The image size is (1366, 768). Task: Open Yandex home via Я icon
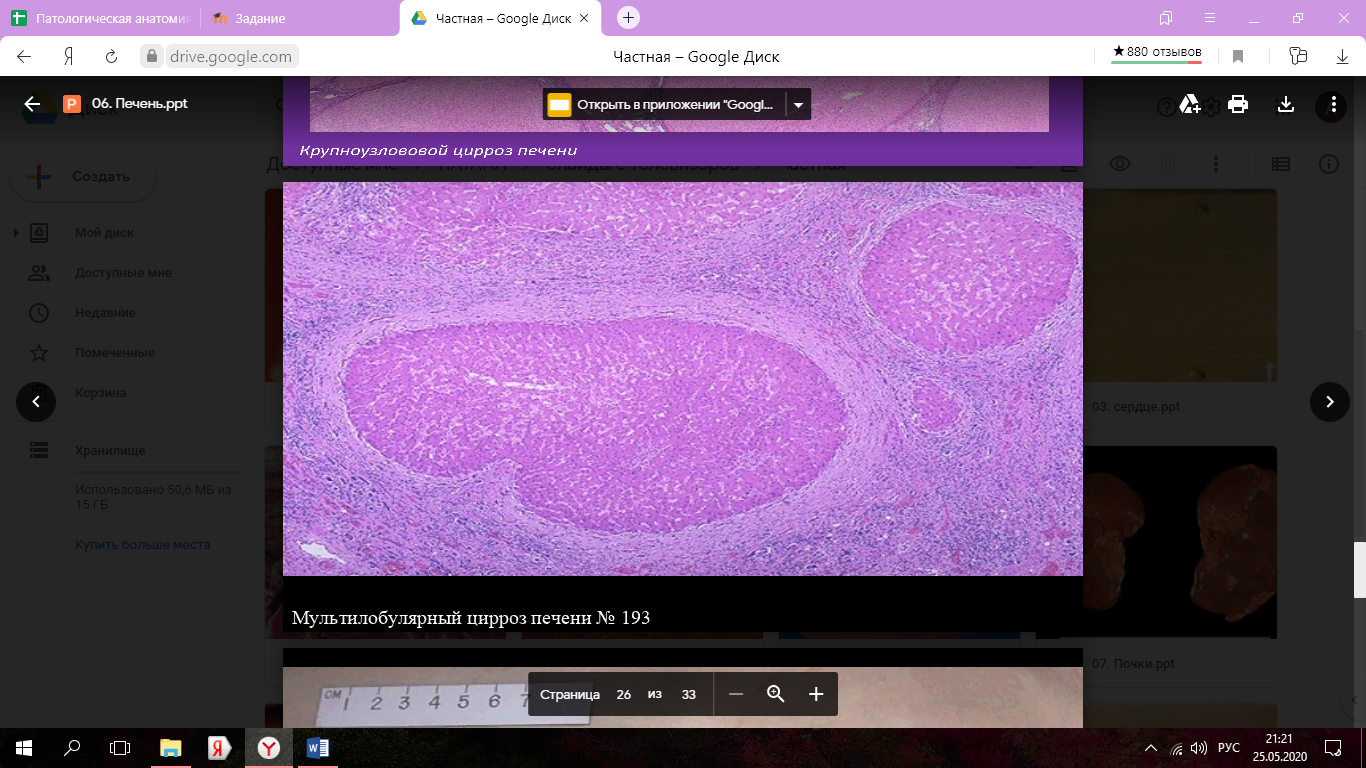click(x=69, y=57)
